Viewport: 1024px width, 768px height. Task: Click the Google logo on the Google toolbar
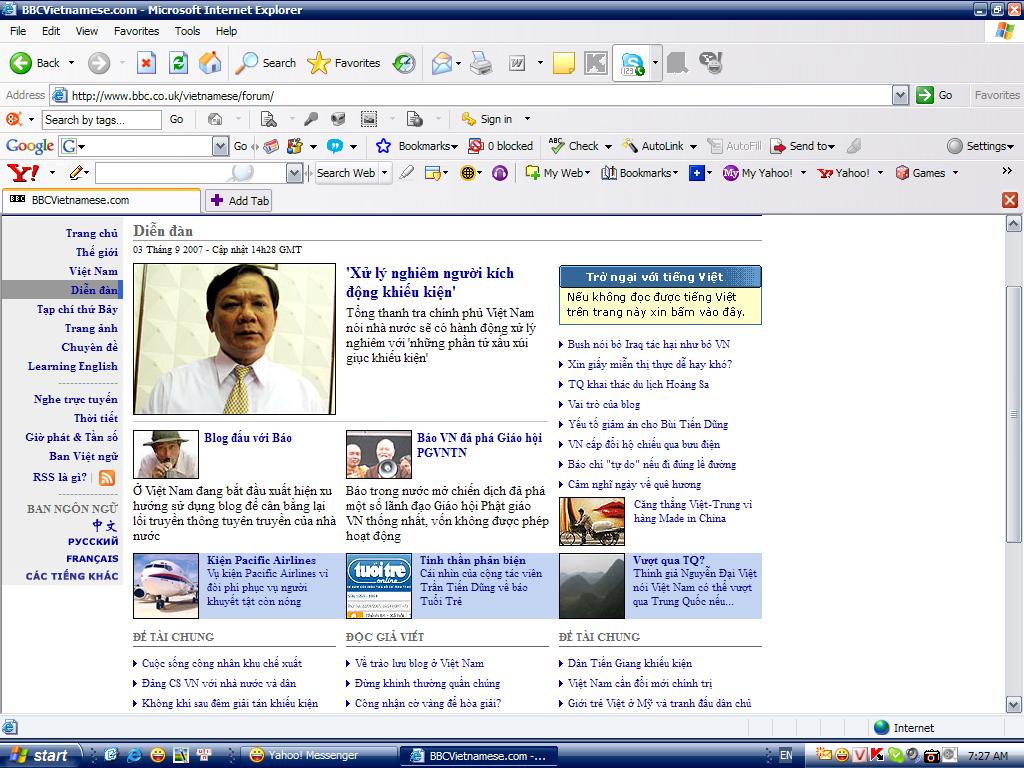(30, 146)
